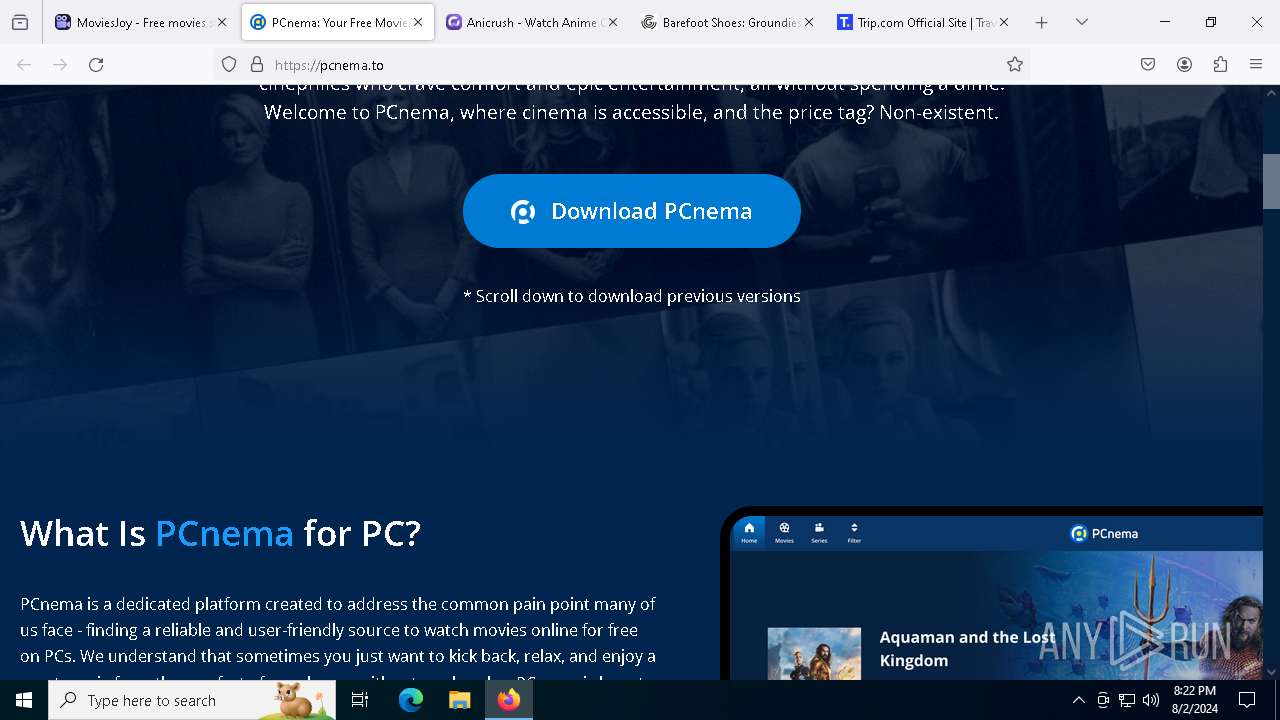Focus the pcnema.to address bar

click(x=620, y=65)
